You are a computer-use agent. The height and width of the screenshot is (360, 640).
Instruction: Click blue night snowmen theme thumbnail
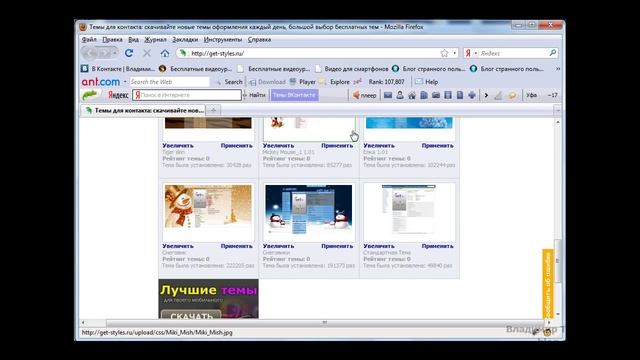[x=309, y=212]
